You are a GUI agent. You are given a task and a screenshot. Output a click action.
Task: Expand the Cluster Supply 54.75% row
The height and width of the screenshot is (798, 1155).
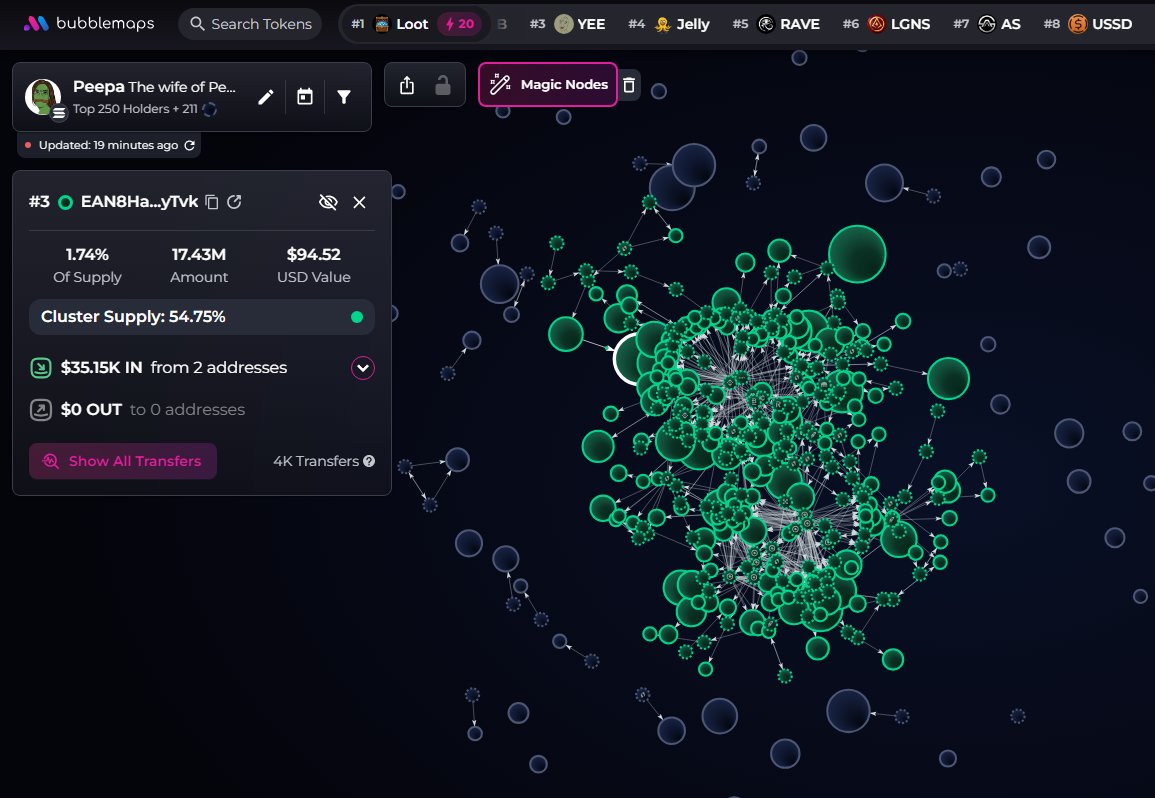pyautogui.click(x=201, y=317)
